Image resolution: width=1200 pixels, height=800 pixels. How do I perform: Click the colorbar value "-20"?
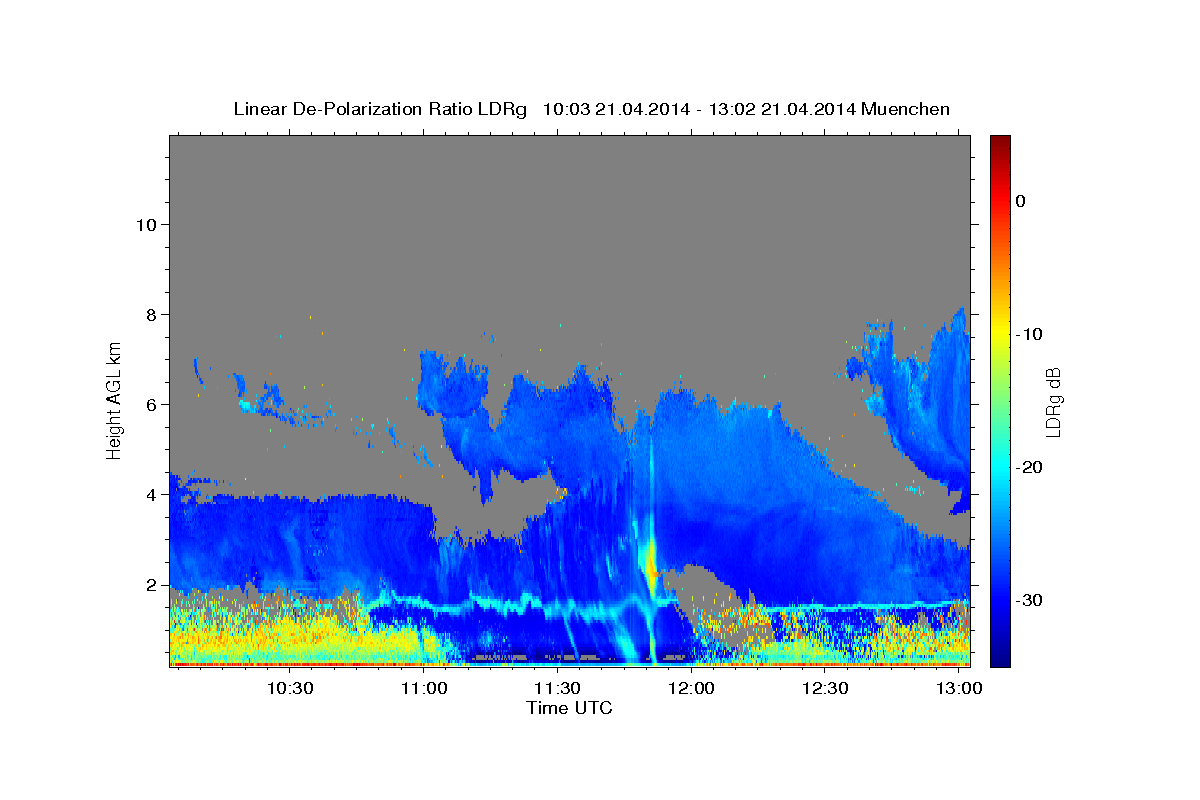1029,467
